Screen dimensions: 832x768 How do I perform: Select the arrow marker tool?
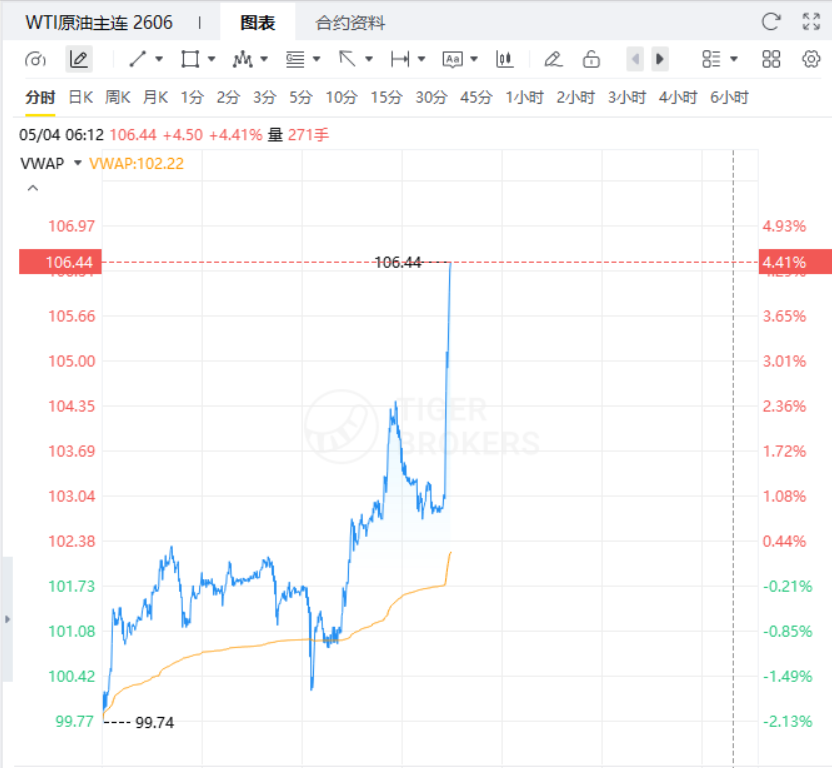[347, 58]
